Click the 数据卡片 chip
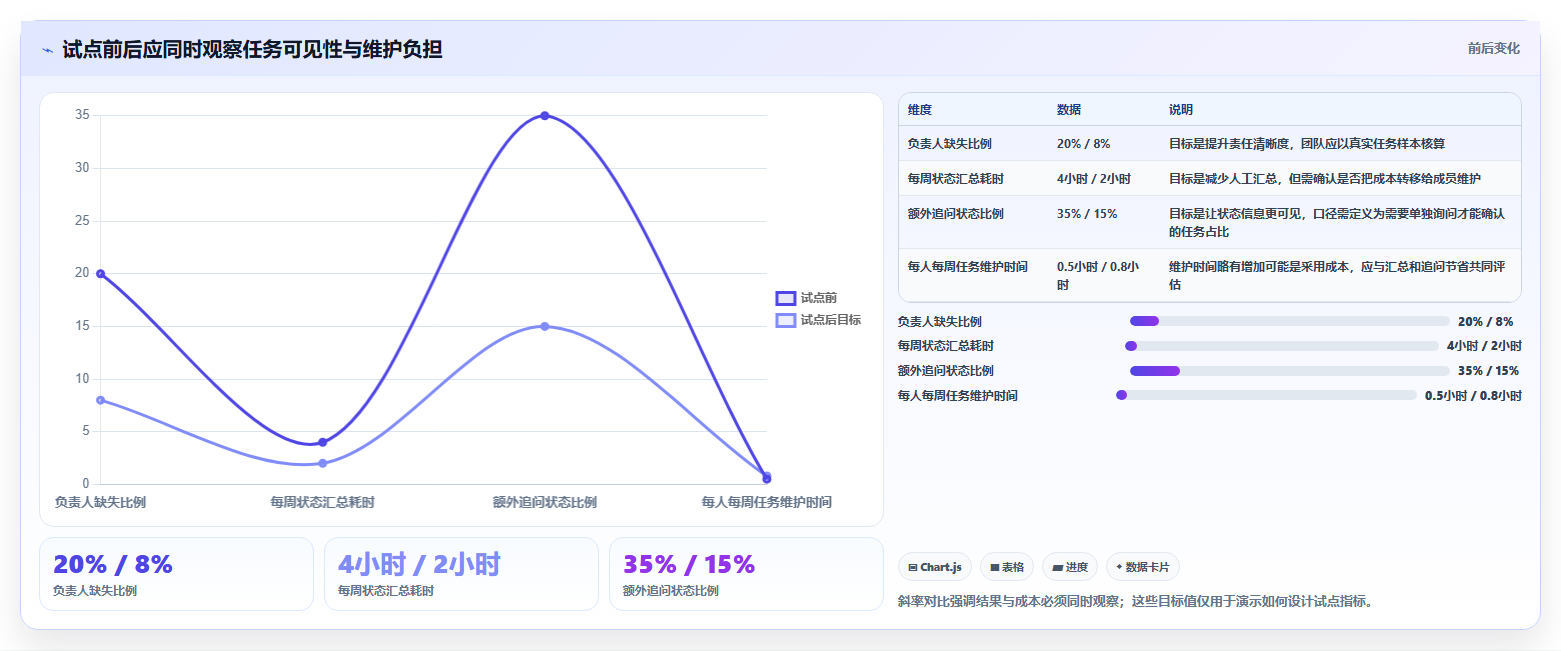The image size is (1561, 651). [1142, 567]
